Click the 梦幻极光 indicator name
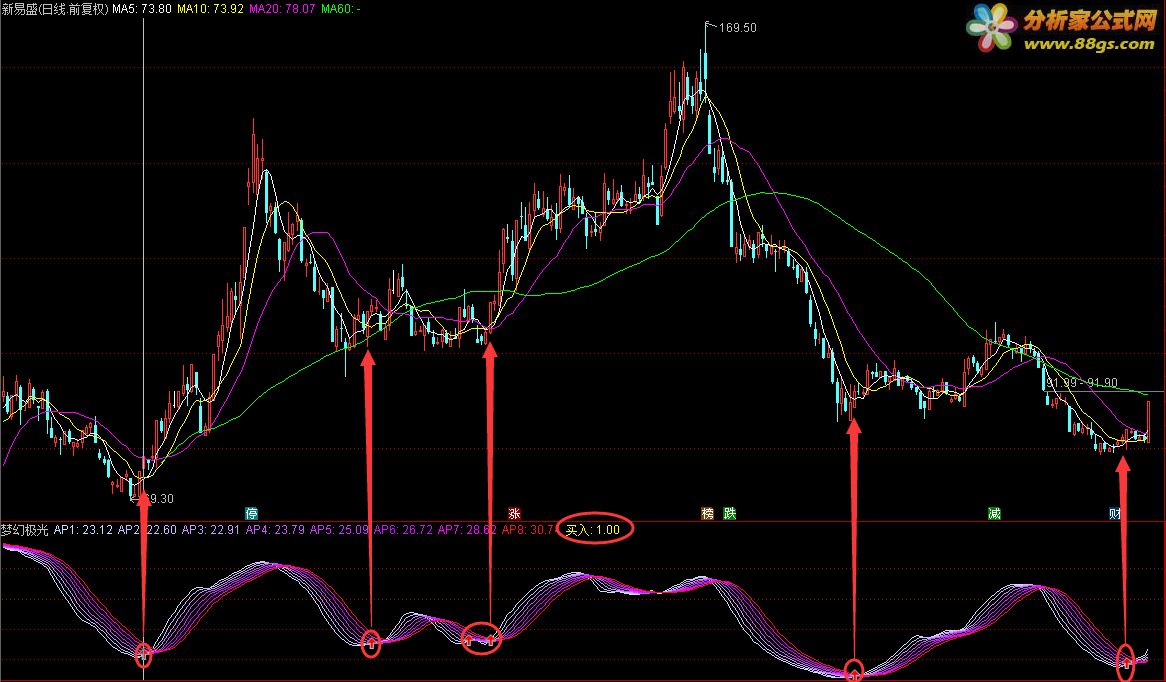1166x682 pixels. coord(25,530)
